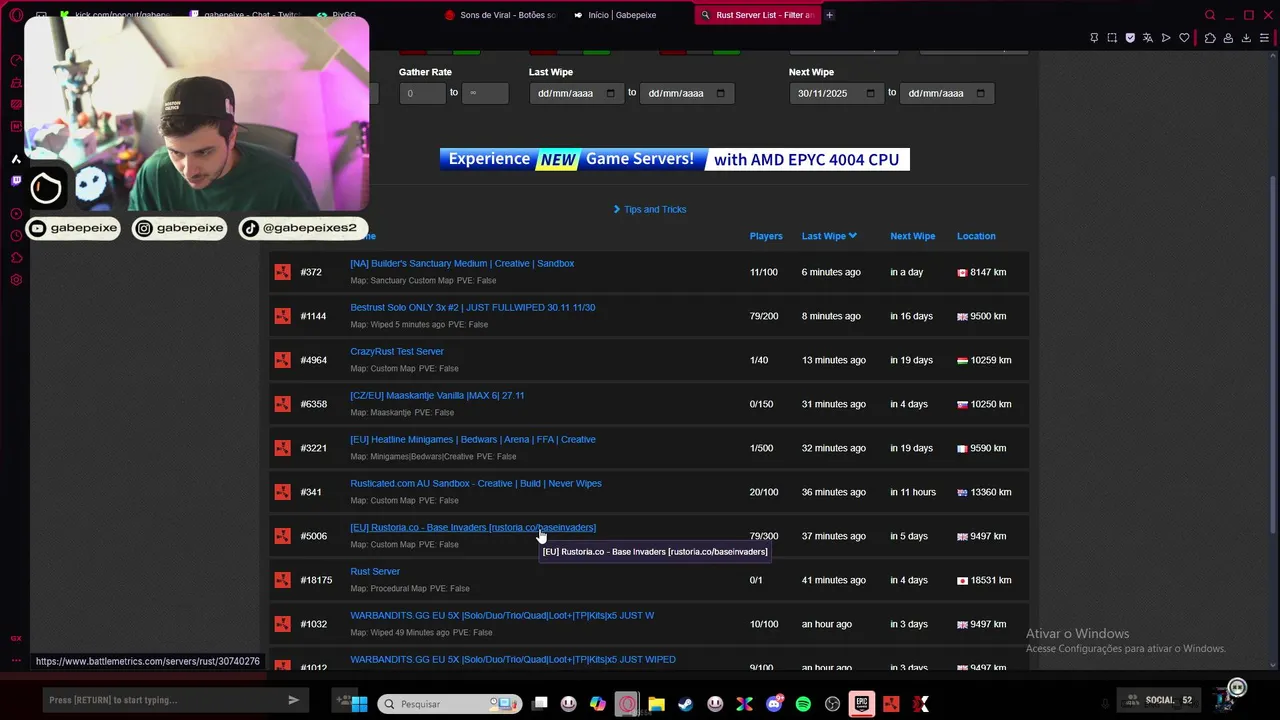
Task: Open NA Builder's Sanctuary Medium server
Action: click(x=462, y=264)
